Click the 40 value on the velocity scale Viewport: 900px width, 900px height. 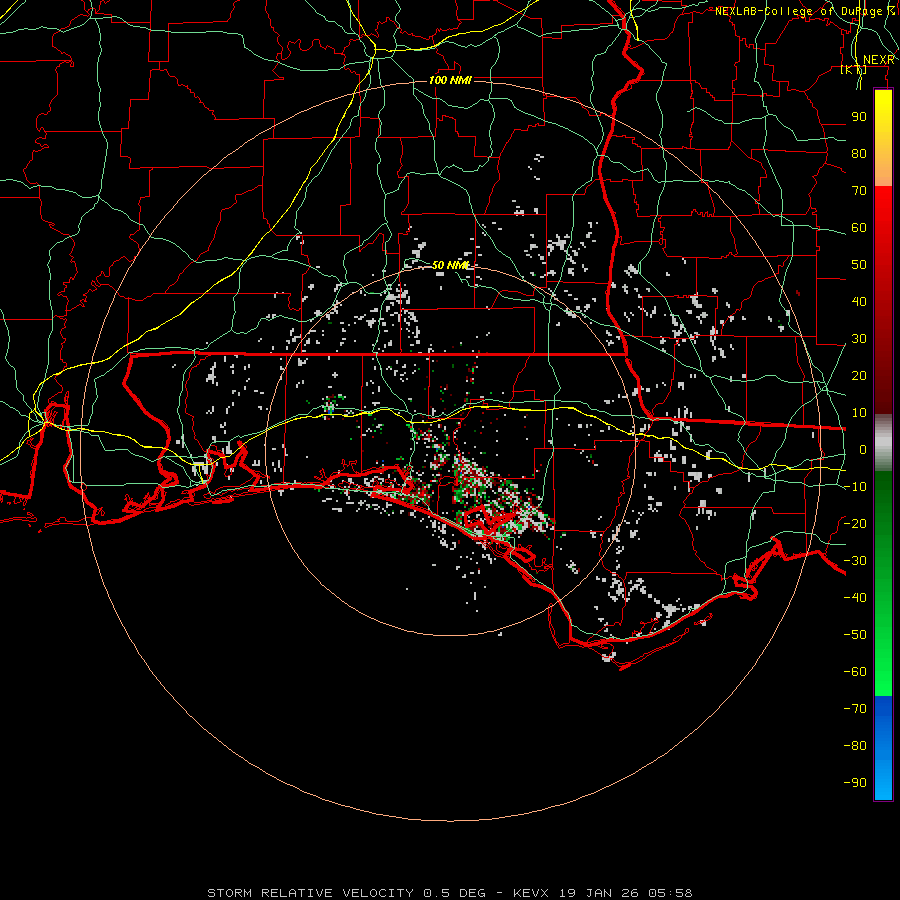(859, 302)
